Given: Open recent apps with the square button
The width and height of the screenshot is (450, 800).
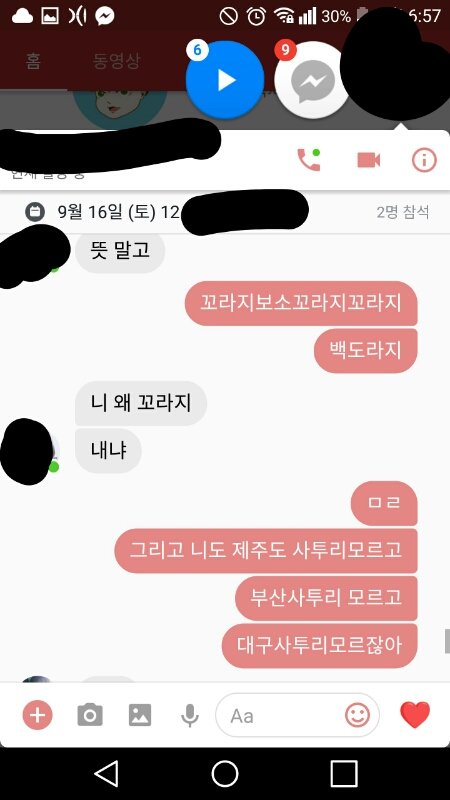Looking at the screenshot, I should click(344, 773).
